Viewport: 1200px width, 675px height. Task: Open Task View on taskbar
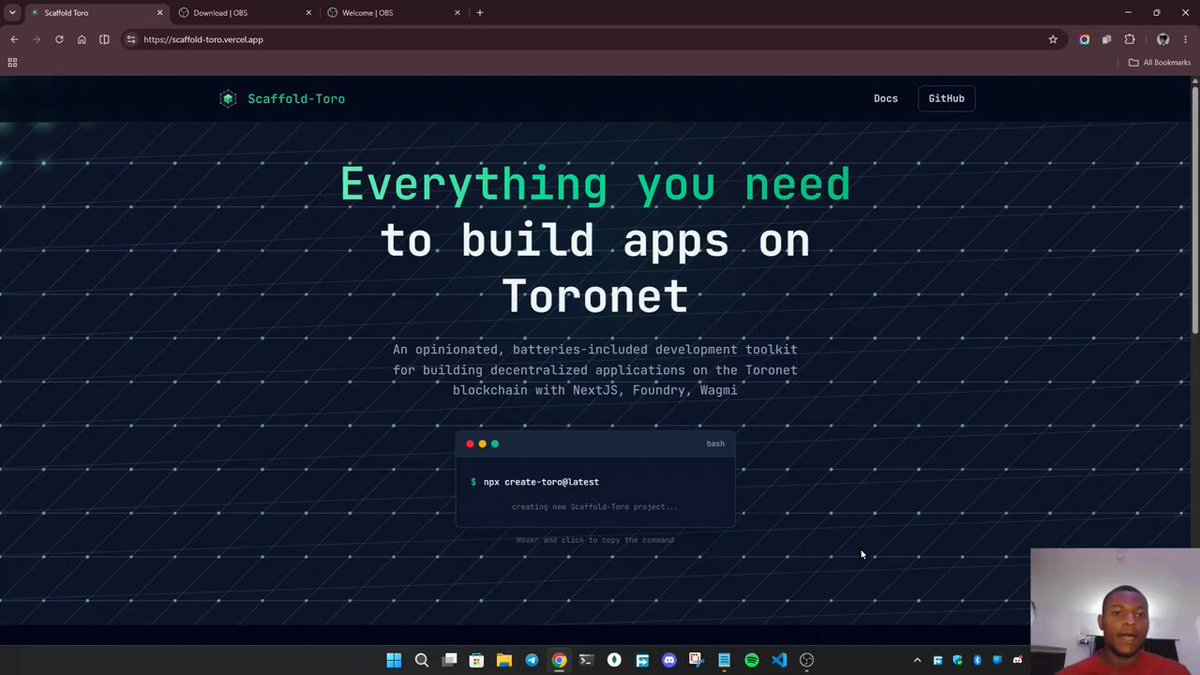[450, 660]
